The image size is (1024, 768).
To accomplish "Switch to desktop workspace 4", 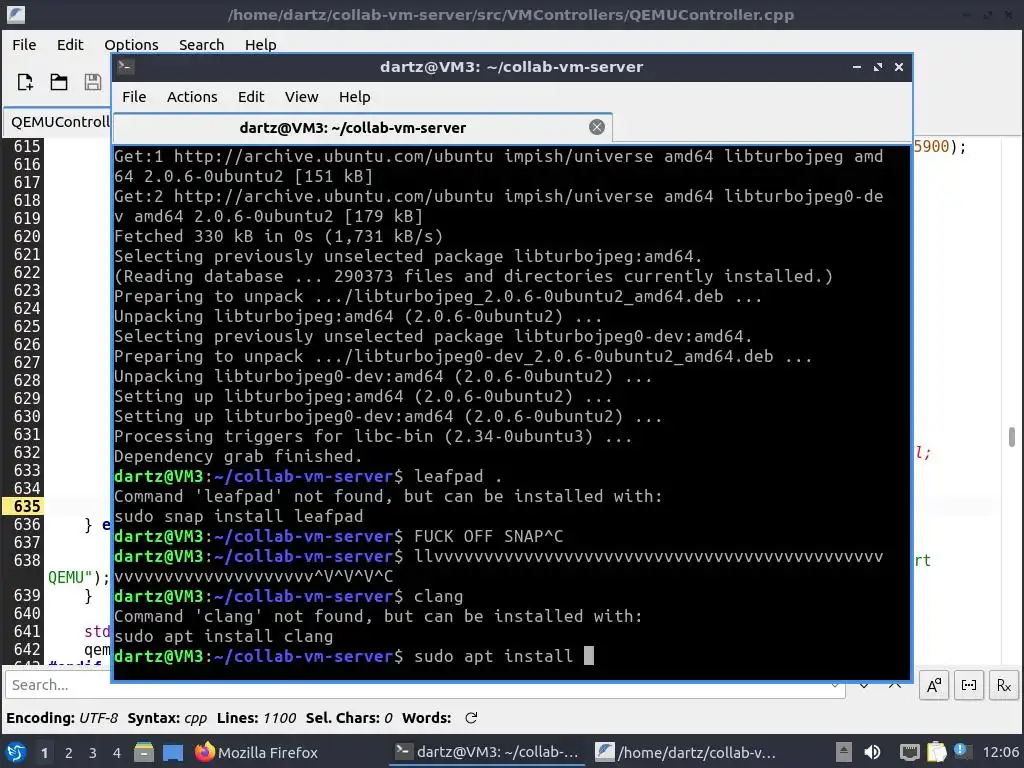I will pyautogui.click(x=117, y=753).
